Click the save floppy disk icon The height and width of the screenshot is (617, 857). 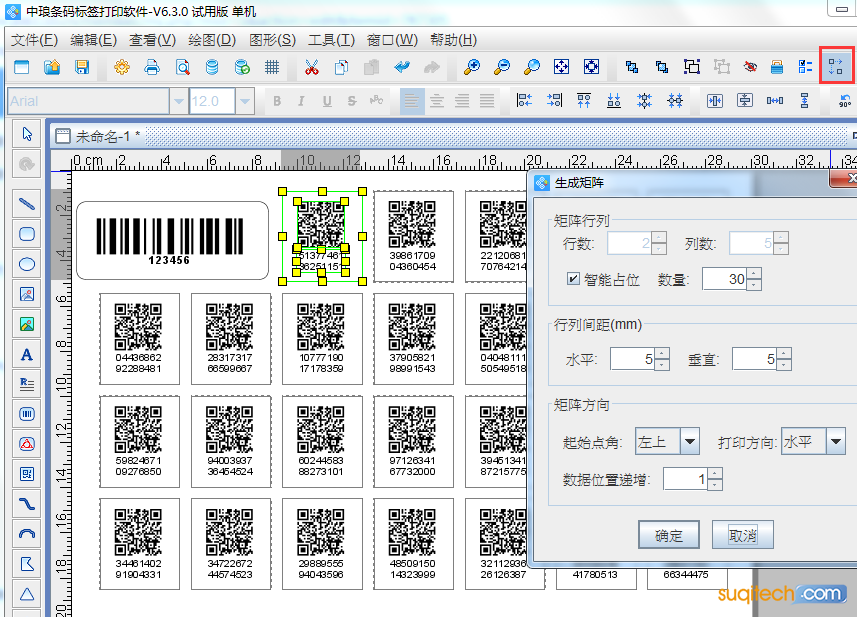pyautogui.click(x=82, y=67)
